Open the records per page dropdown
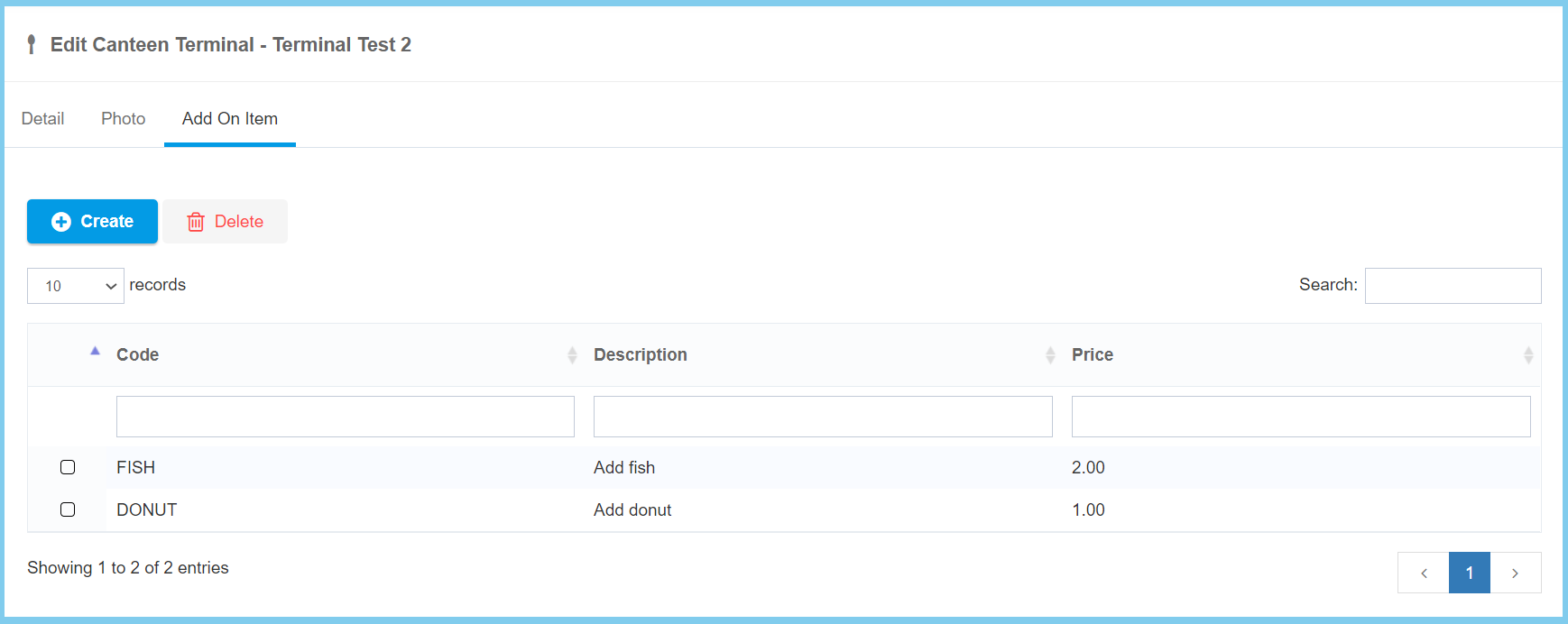The height and width of the screenshot is (624, 1568). (76, 286)
